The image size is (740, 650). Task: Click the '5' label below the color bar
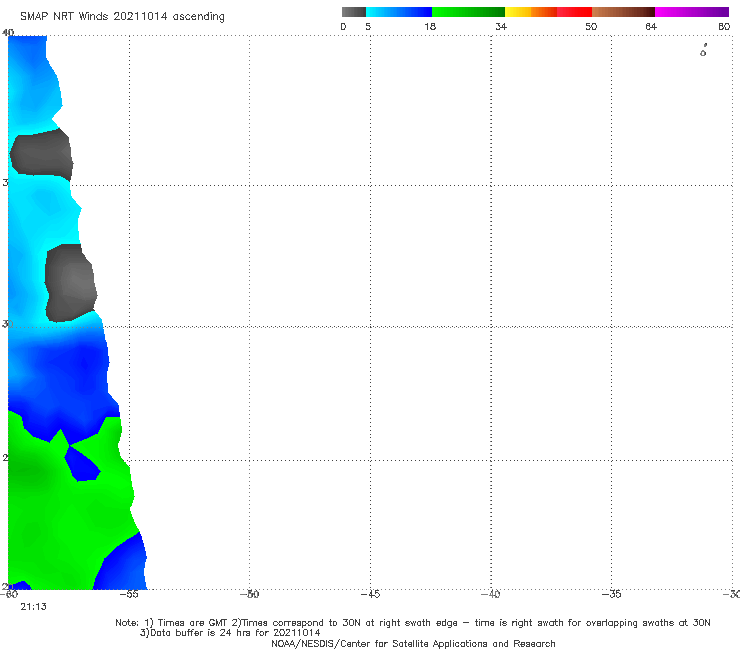point(368,26)
